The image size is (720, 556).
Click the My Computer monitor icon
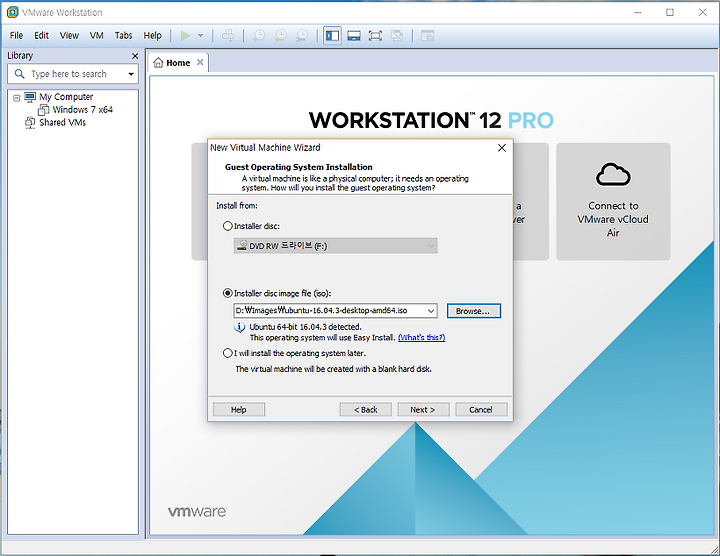(30, 97)
